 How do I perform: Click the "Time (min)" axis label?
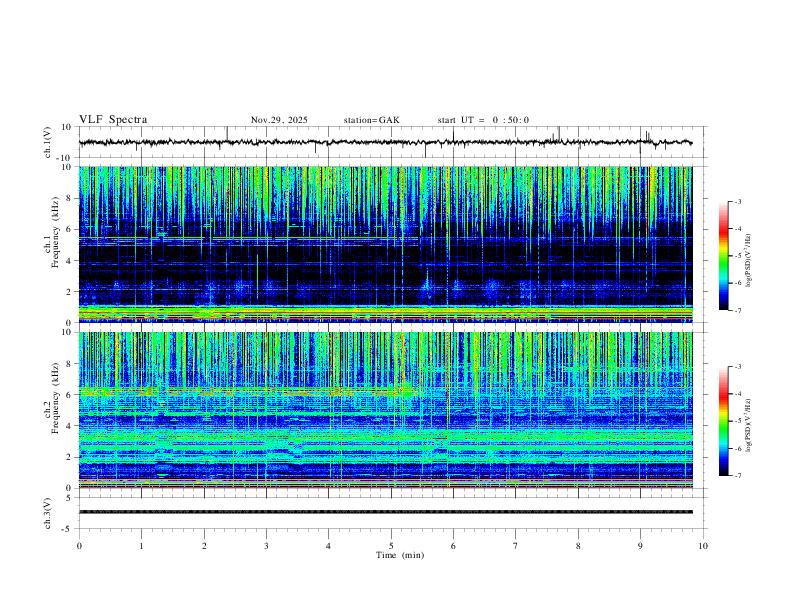(x=400, y=555)
